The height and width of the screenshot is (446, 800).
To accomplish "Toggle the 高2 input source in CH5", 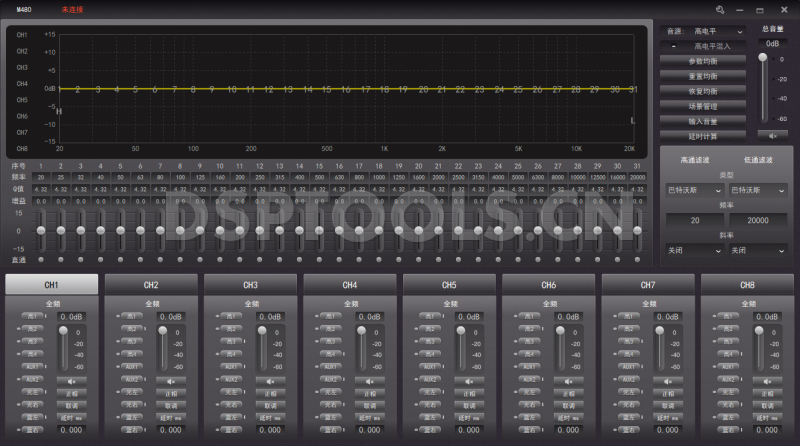I will click(431, 329).
